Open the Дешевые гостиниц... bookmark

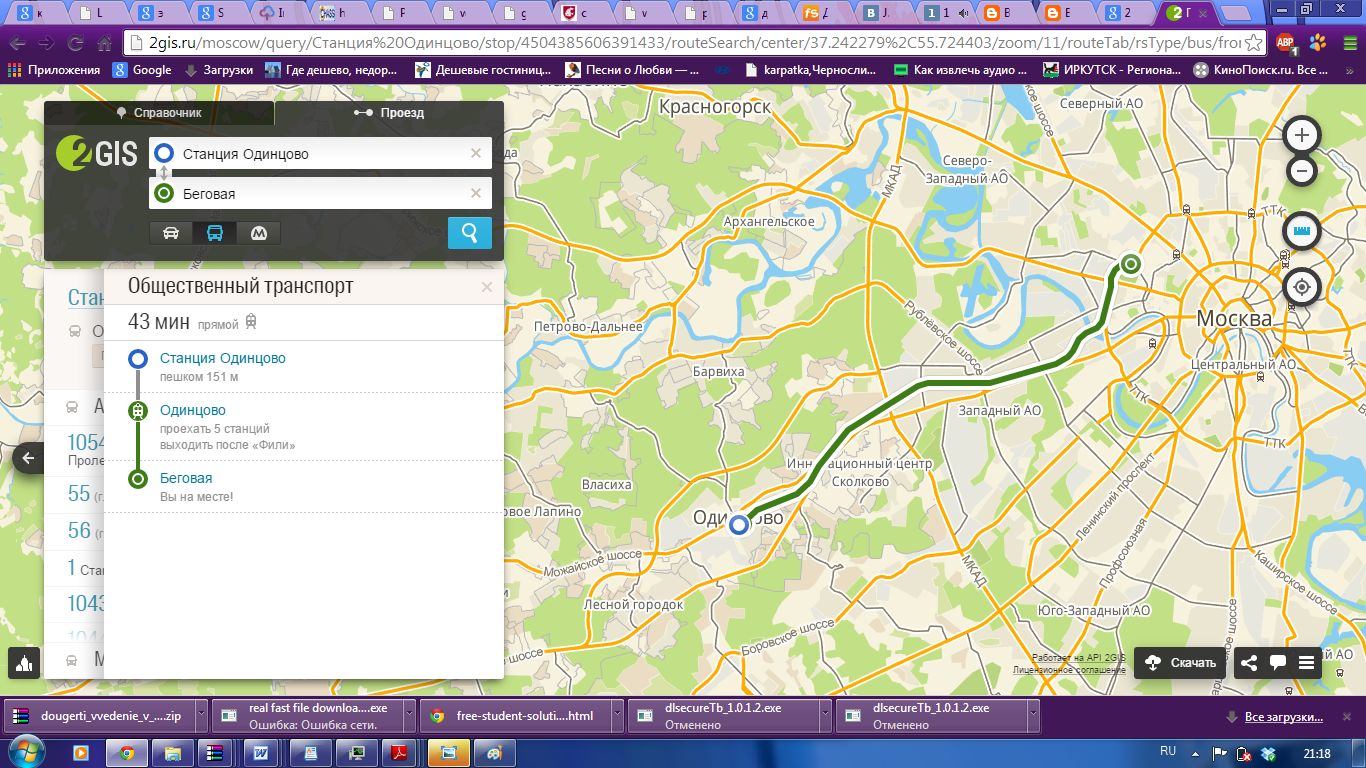[x=483, y=70]
